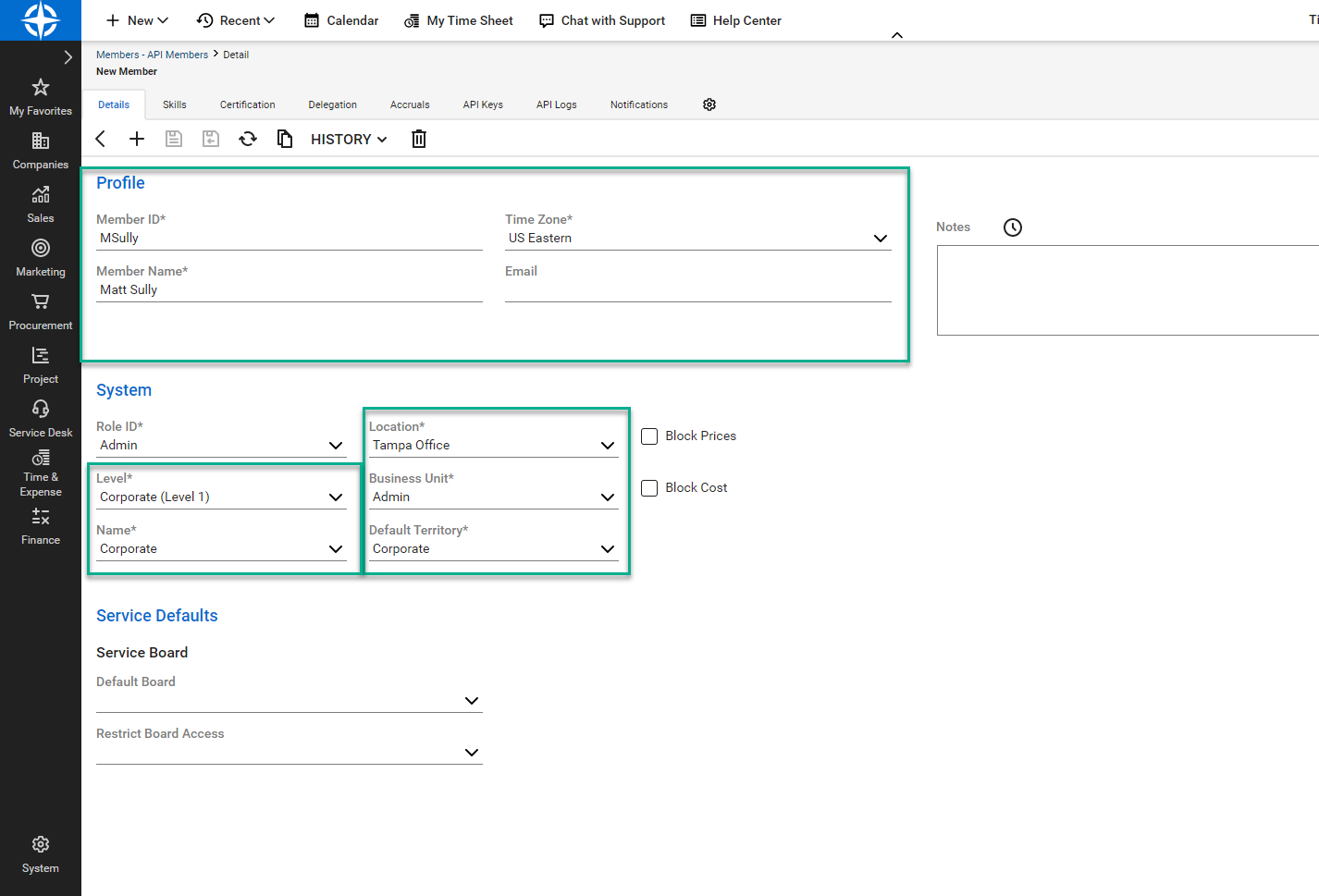Viewport: 1319px width, 896px height.
Task: Go to Procurement module in sidebar
Action: (41, 312)
